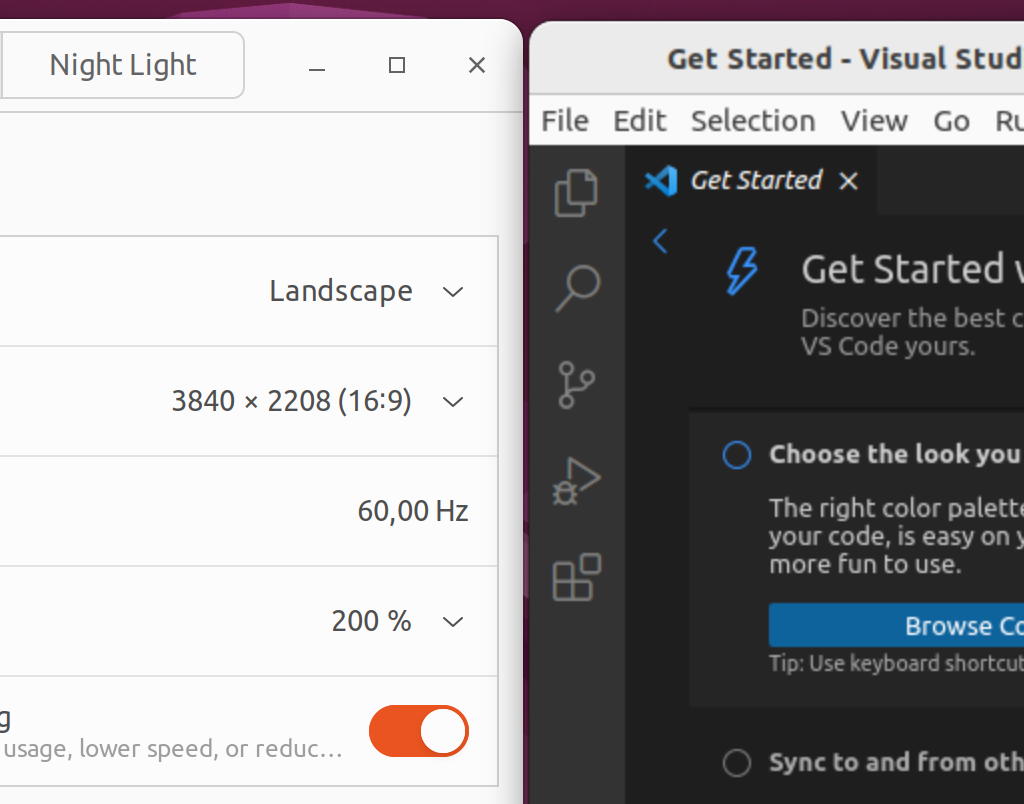Viewport: 1024px width, 804px height.
Task: Select the 'Sync to and from' radio circle
Action: [x=737, y=763]
